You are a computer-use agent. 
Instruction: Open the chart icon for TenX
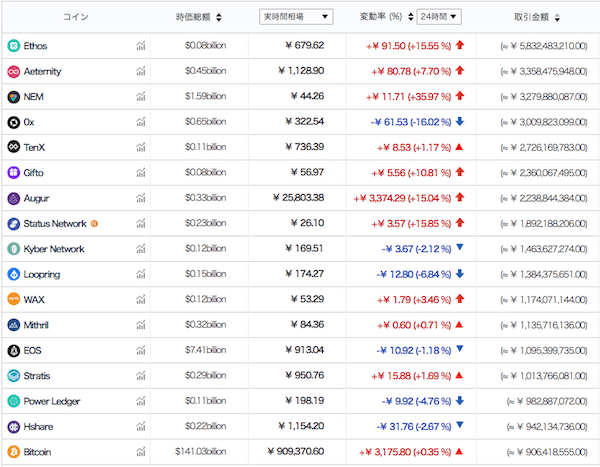(141, 147)
